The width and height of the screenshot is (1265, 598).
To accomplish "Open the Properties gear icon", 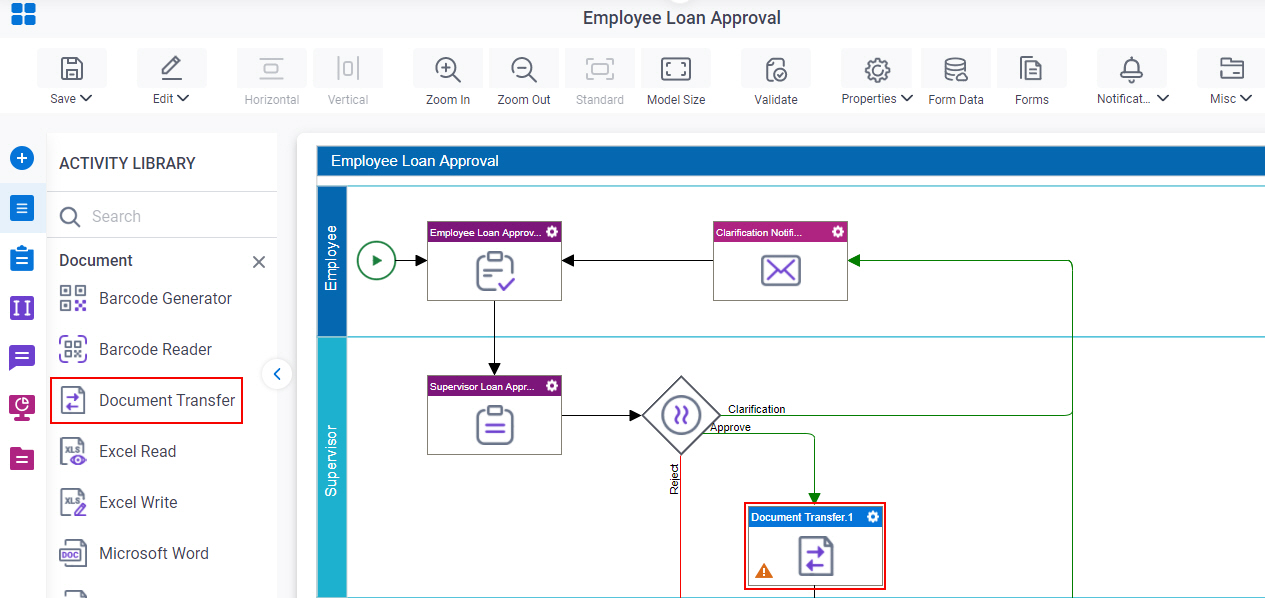I will tap(877, 69).
